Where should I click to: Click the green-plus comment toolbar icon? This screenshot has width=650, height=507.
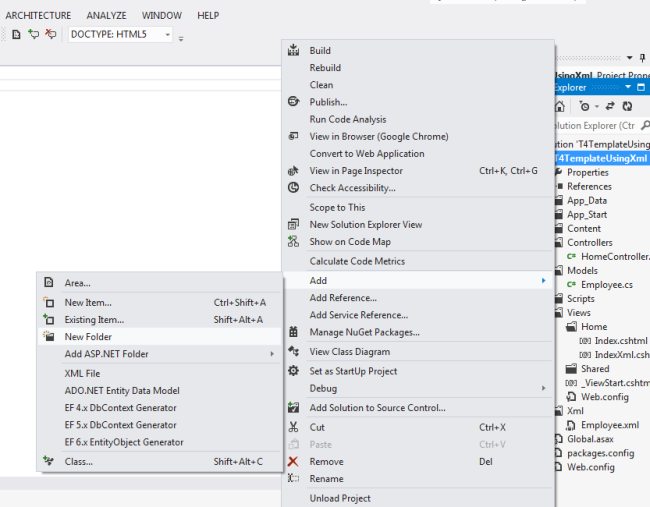(34, 34)
